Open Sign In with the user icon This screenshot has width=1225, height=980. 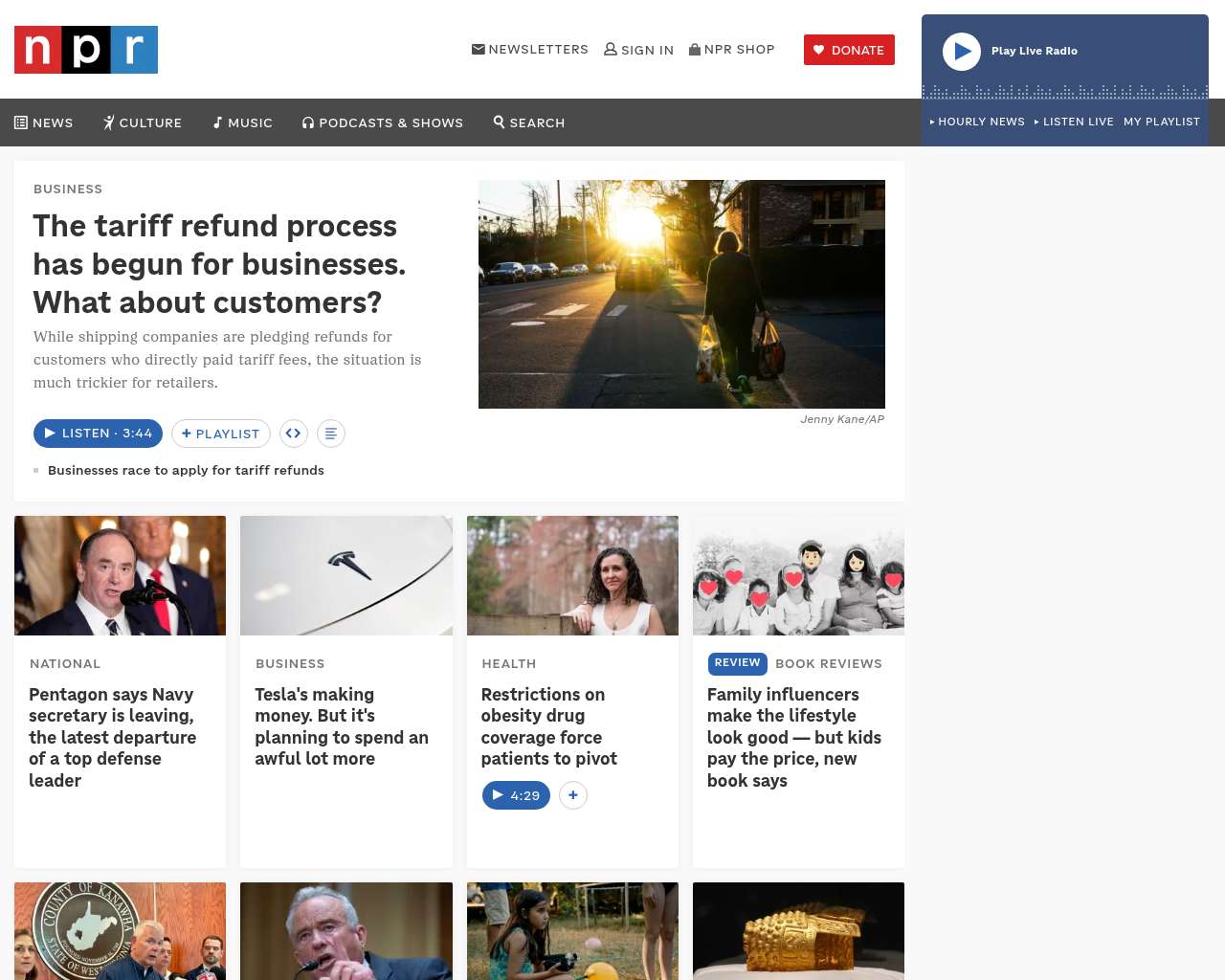638,50
